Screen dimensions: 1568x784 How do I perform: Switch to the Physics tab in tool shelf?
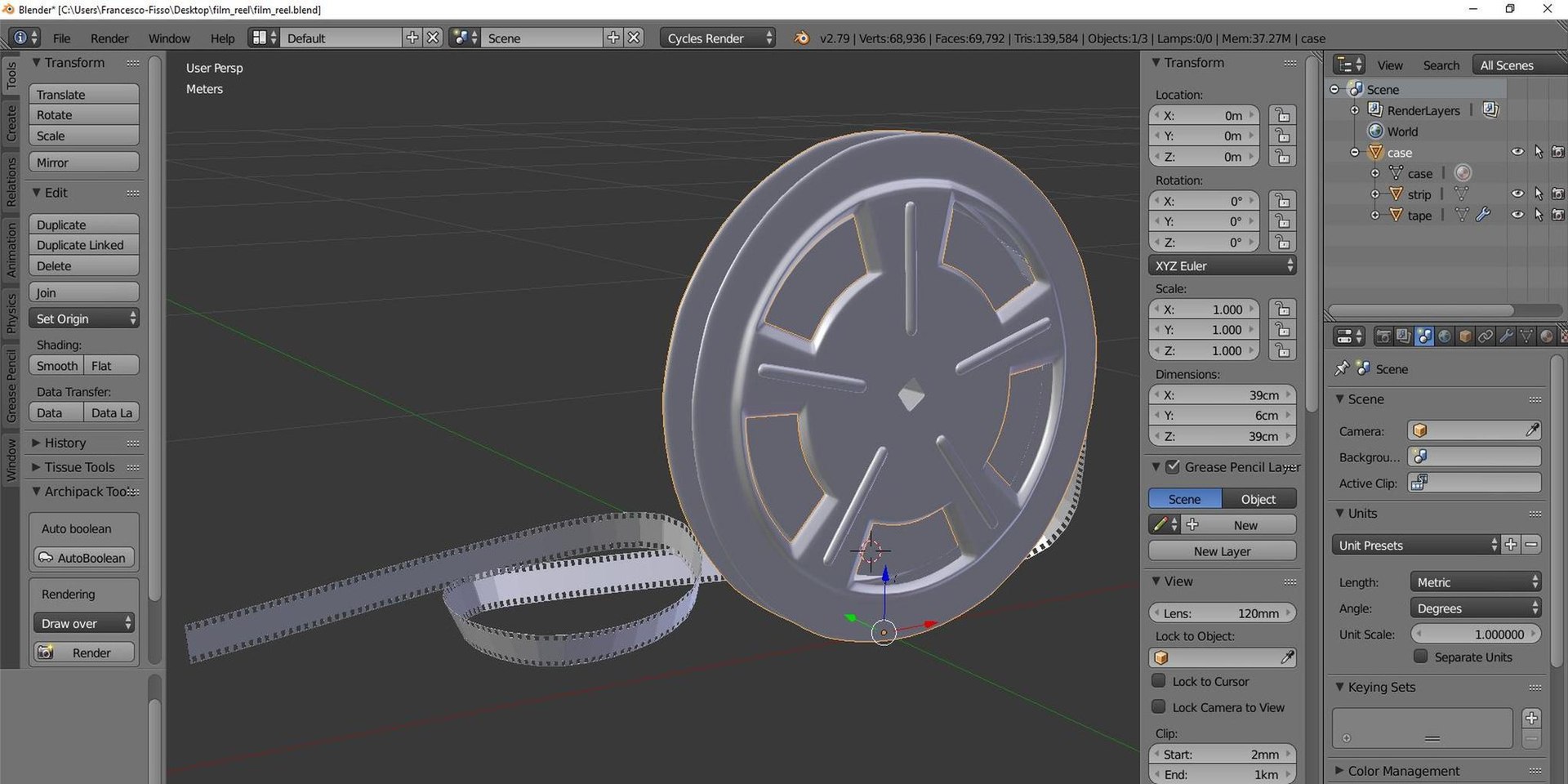[11, 314]
